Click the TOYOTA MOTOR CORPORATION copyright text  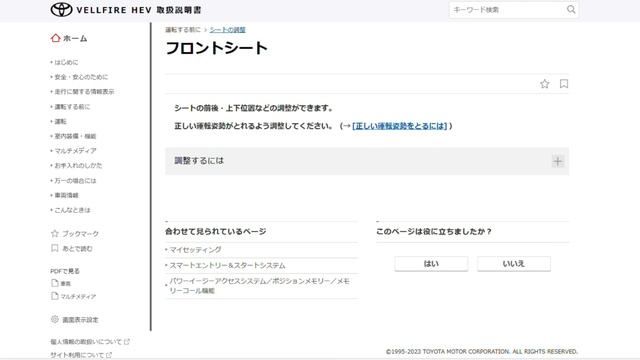pos(482,351)
